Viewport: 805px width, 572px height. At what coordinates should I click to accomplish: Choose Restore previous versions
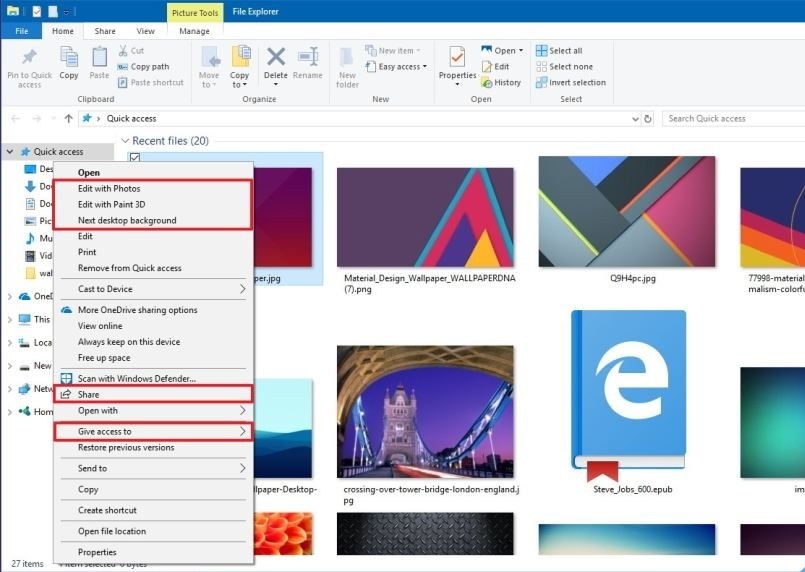click(x=154, y=448)
